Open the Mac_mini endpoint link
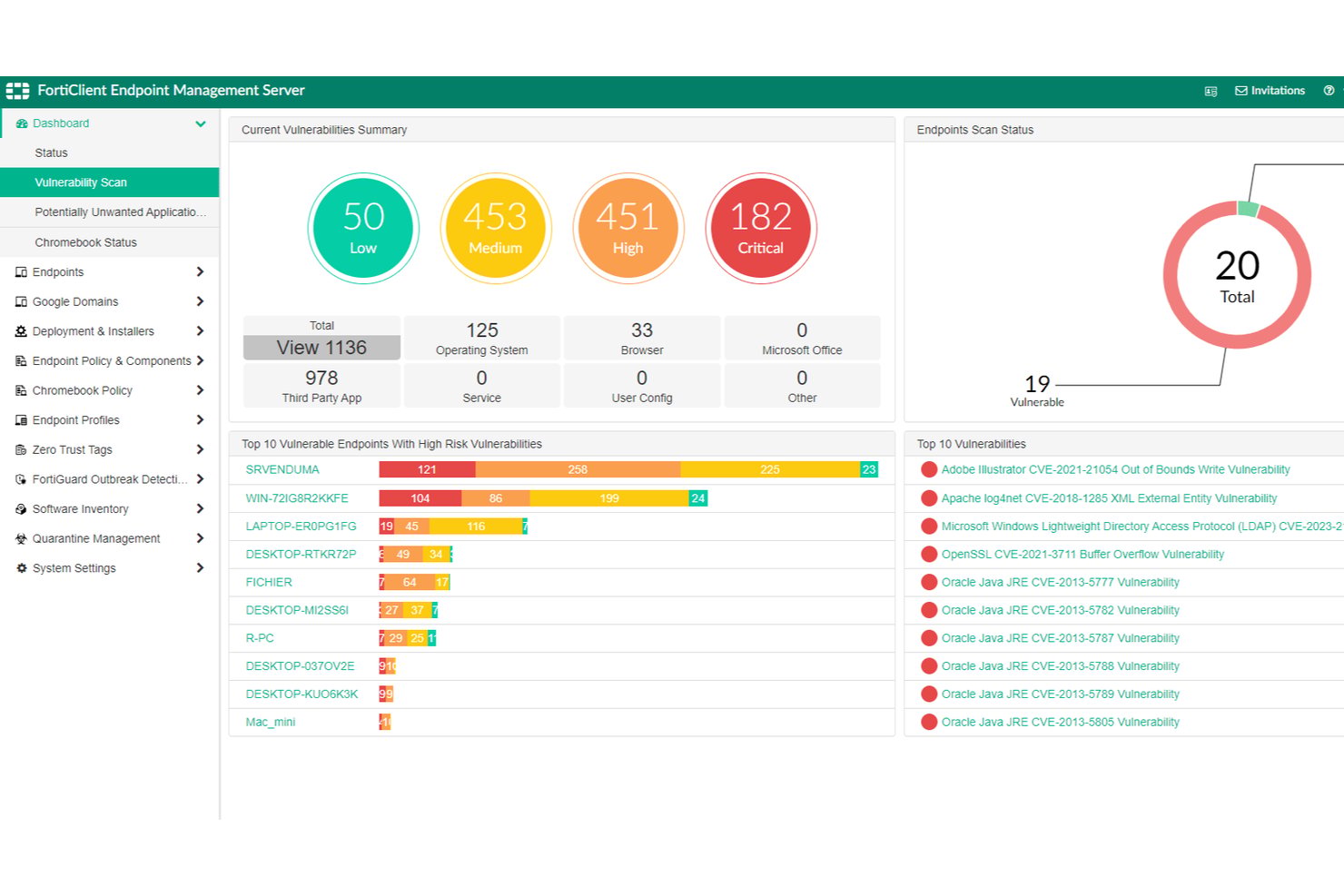Screen dimensions: 1344x896 click(271, 723)
